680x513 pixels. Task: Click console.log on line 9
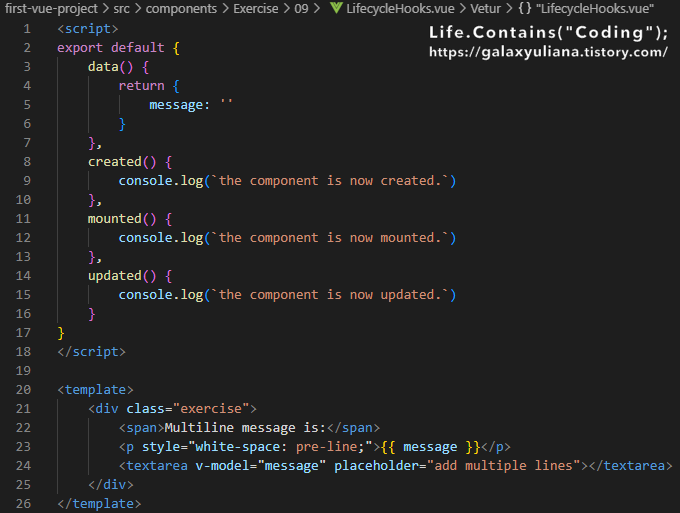click(x=161, y=181)
